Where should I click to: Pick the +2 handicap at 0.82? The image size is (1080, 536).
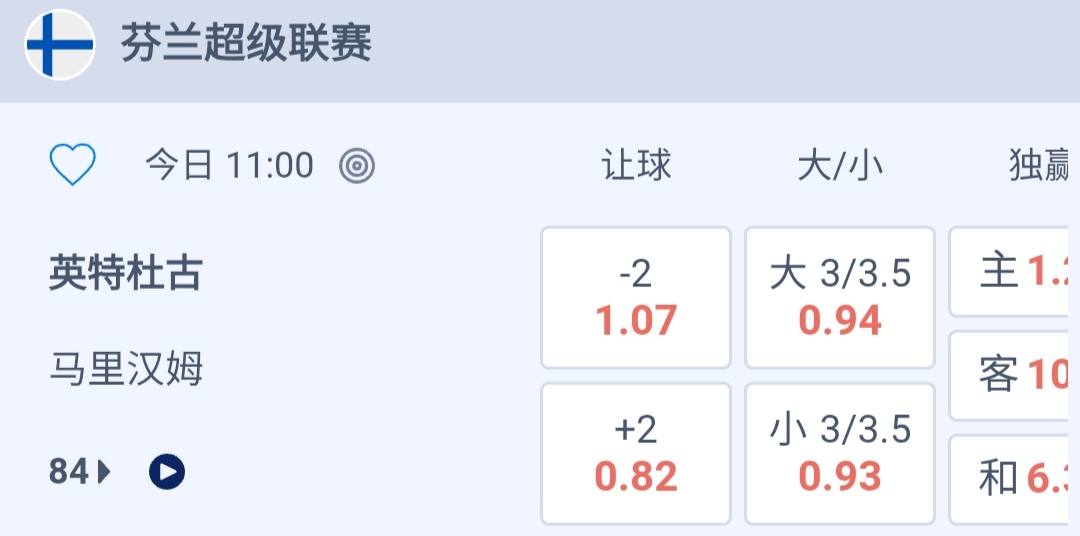point(636,453)
